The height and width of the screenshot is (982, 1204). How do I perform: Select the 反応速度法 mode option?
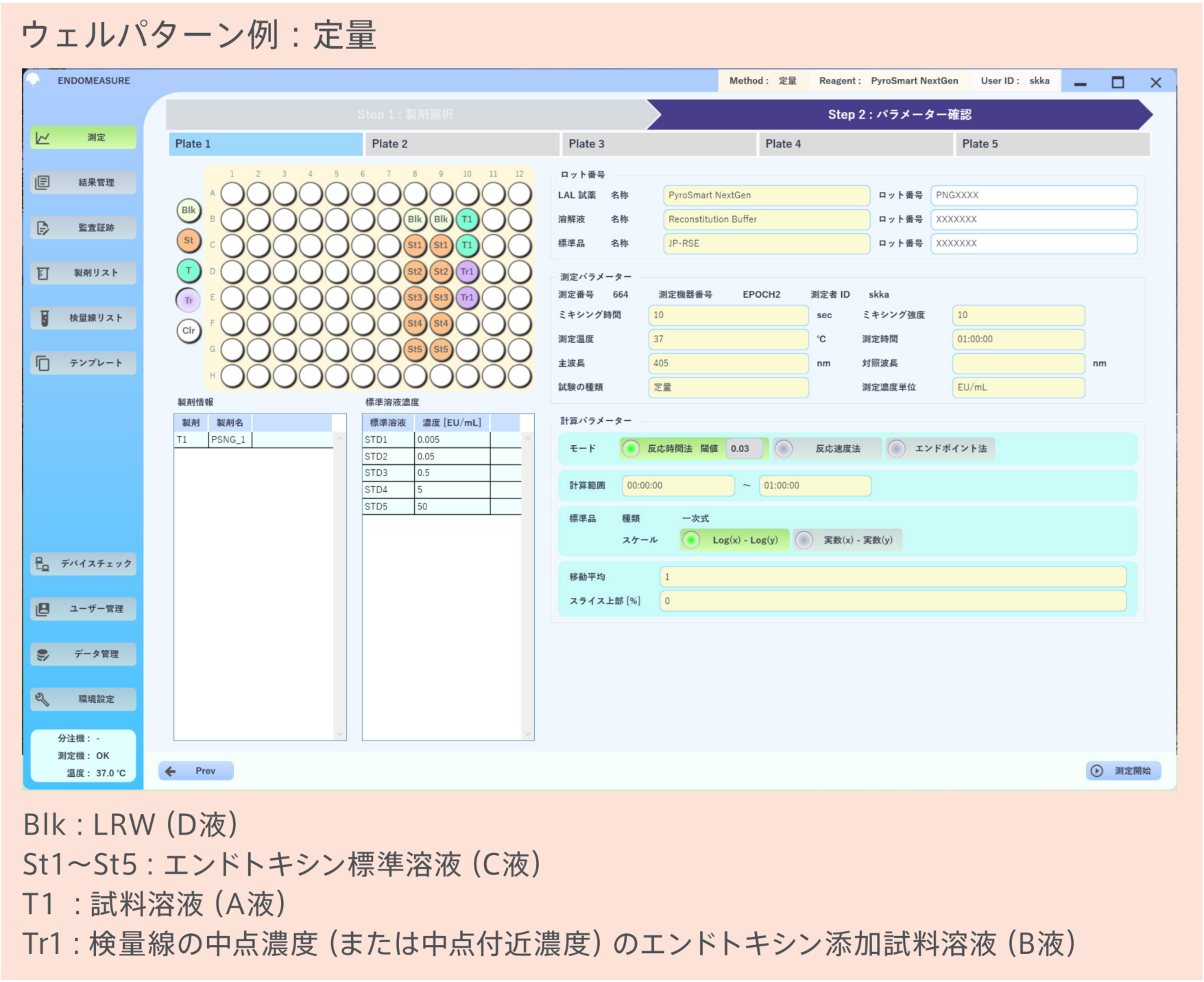coord(784,448)
